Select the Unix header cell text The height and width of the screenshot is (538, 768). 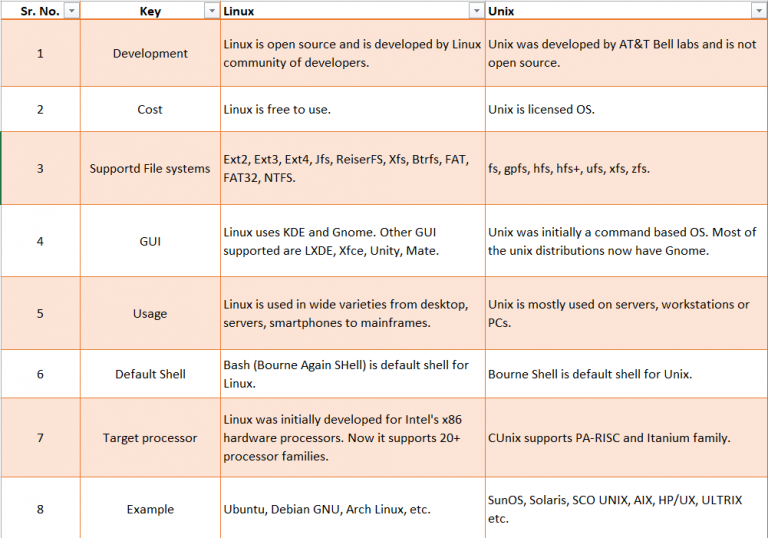click(x=501, y=10)
